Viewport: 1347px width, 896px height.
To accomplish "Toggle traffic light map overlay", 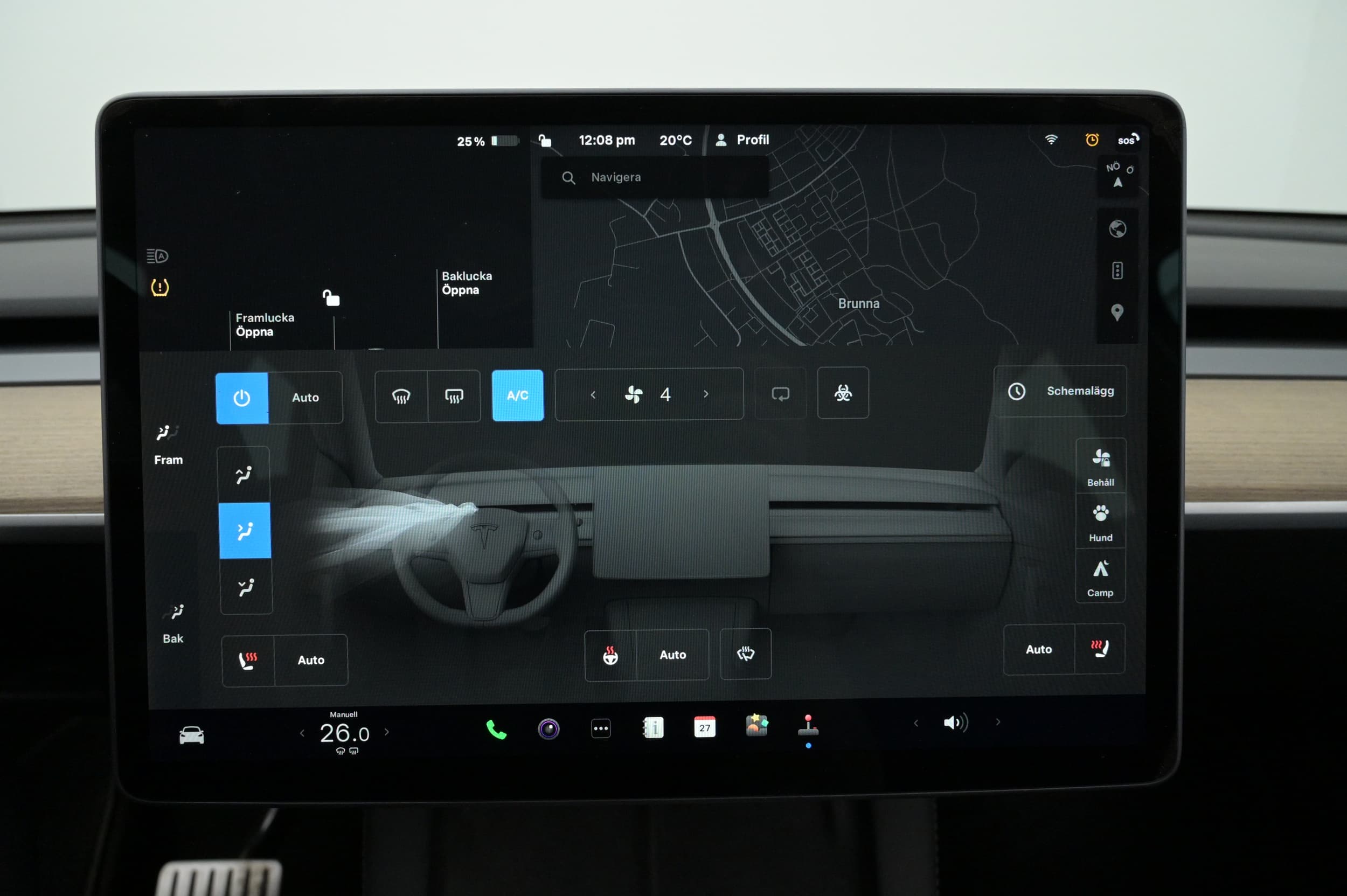I will point(1117,270).
